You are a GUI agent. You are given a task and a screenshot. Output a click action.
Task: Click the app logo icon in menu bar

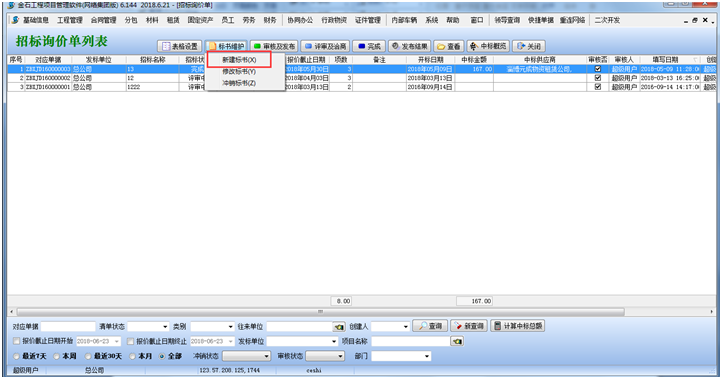[x=16, y=20]
